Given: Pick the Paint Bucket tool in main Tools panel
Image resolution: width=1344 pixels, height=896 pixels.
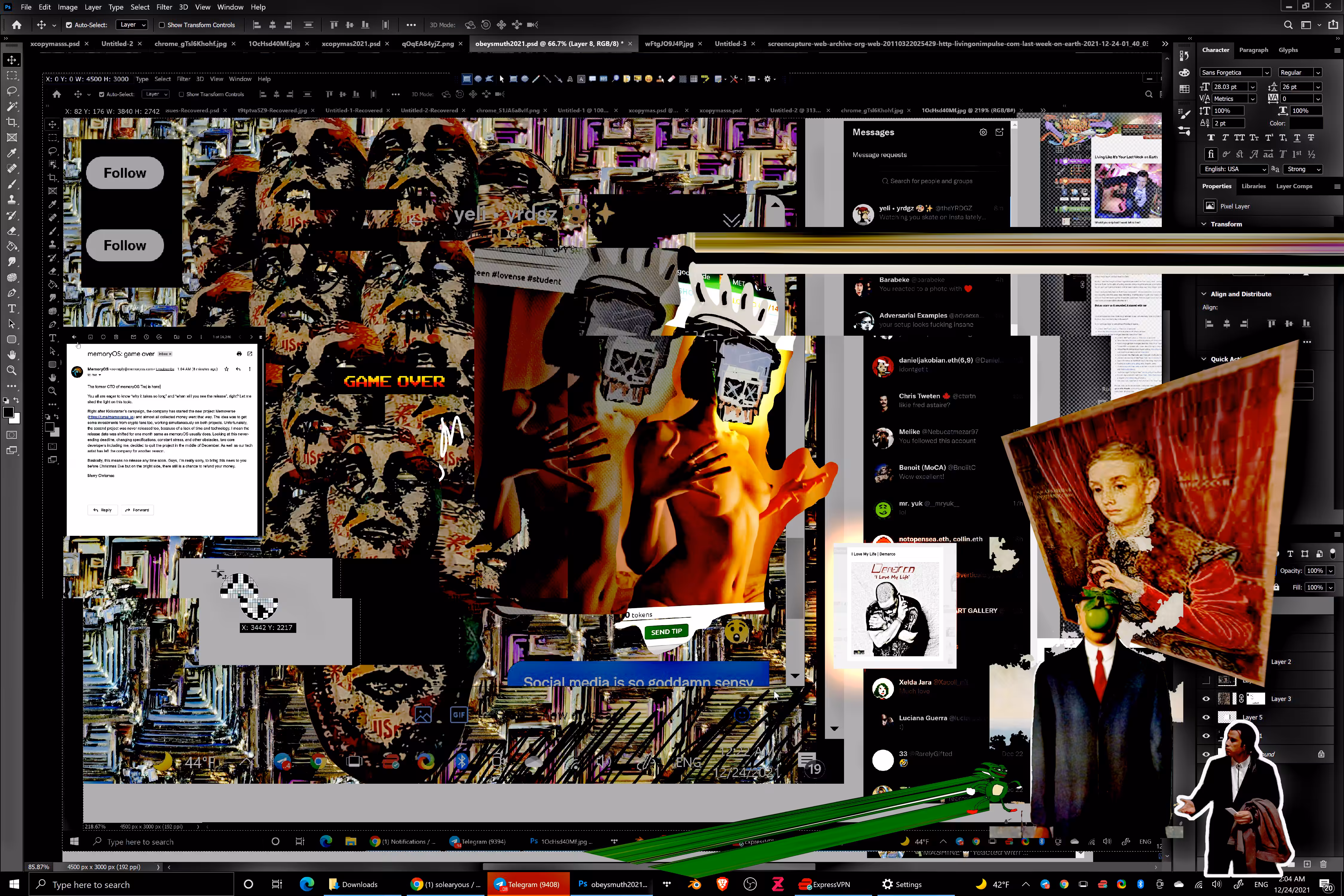Looking at the screenshot, I should click(11, 246).
